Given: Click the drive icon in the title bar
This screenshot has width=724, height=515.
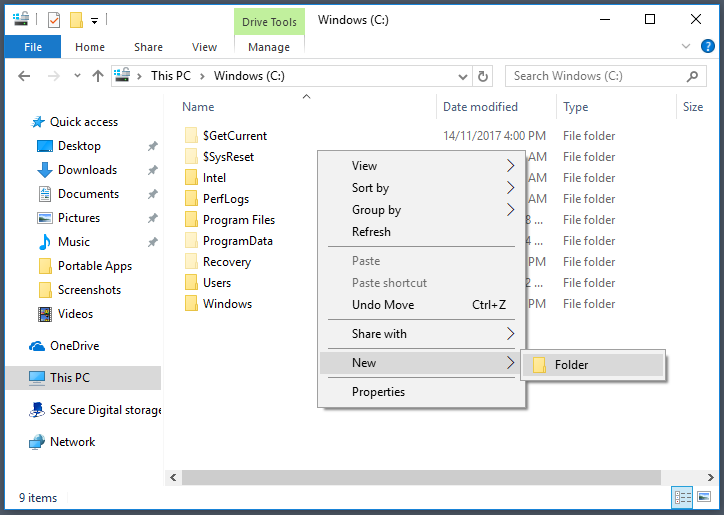Looking at the screenshot, I should pos(21,19).
